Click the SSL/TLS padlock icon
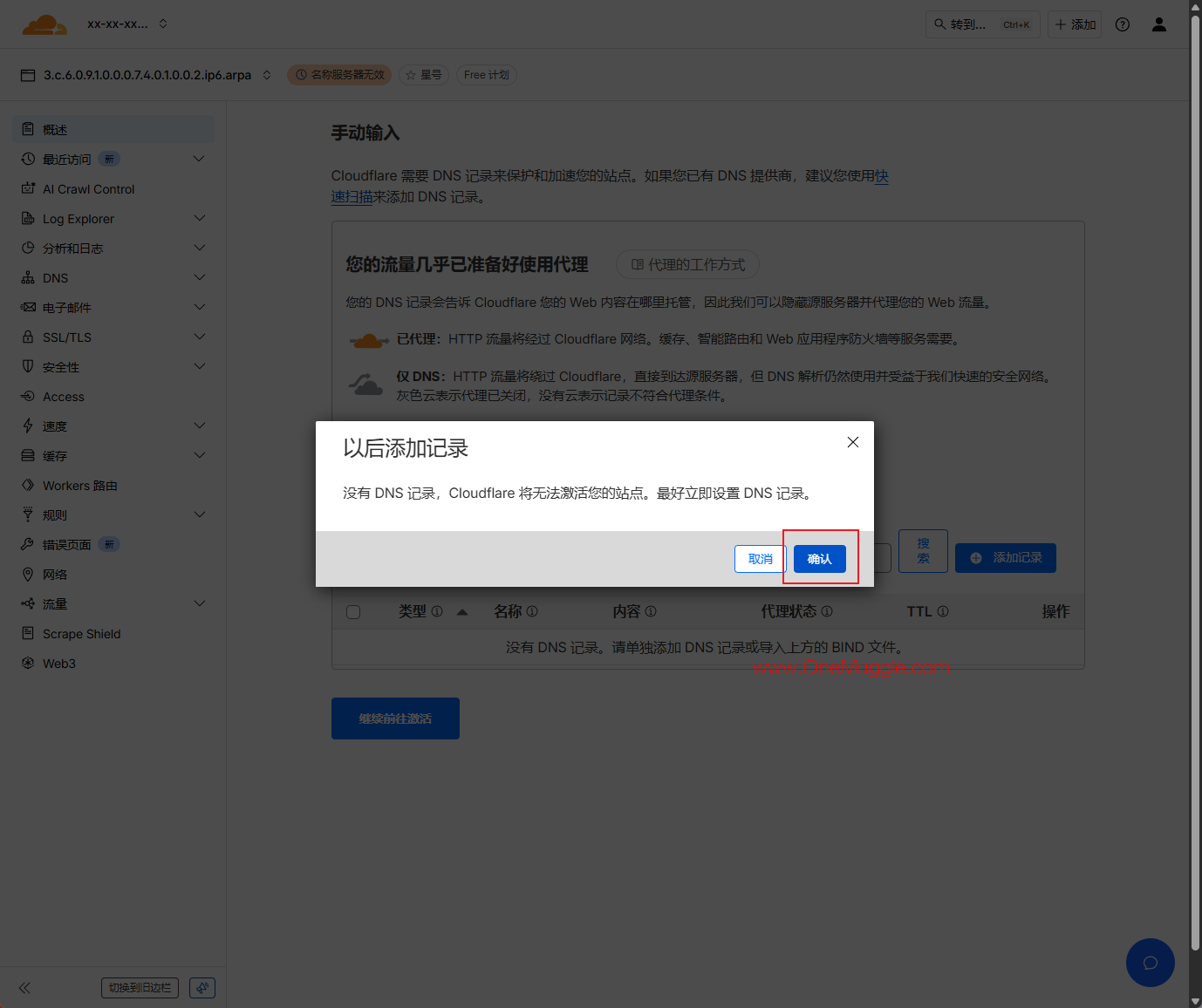1202x1008 pixels. [x=28, y=337]
